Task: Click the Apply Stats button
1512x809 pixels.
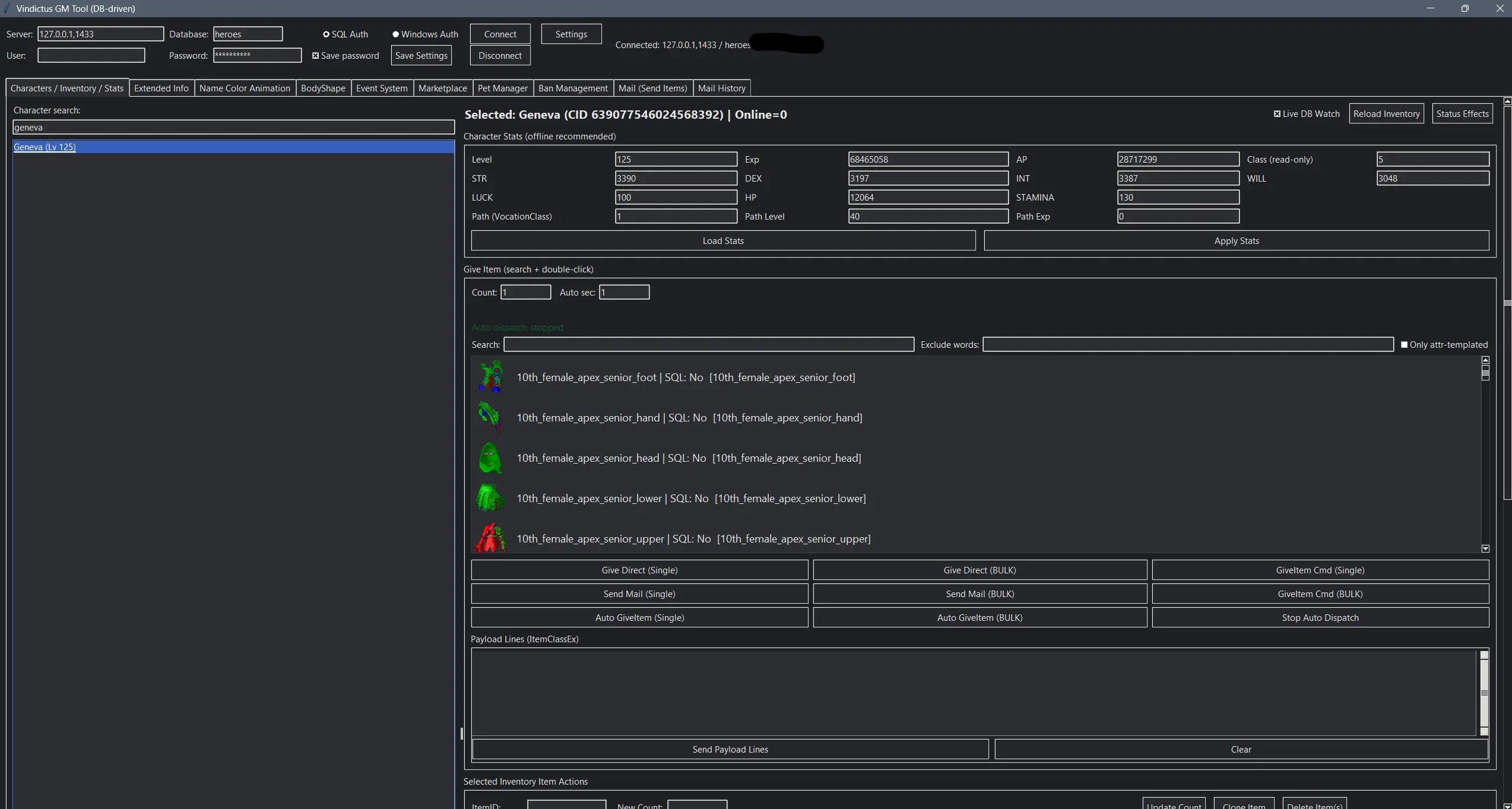Action: click(1237, 241)
